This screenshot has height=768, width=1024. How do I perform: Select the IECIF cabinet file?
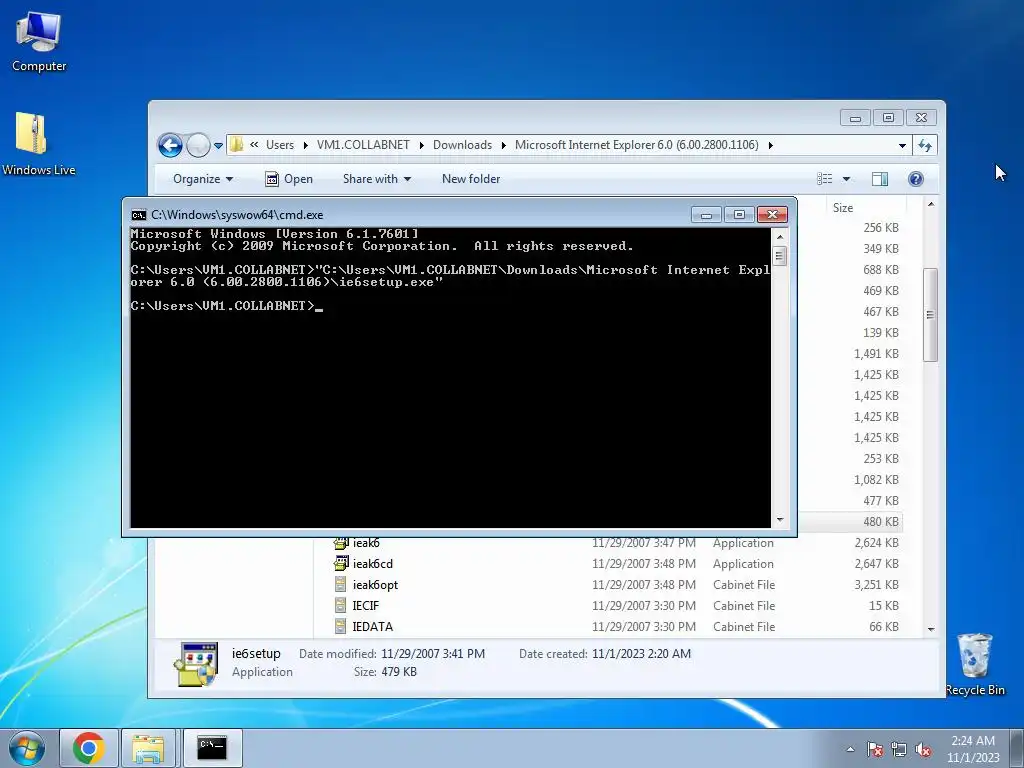tap(366, 605)
